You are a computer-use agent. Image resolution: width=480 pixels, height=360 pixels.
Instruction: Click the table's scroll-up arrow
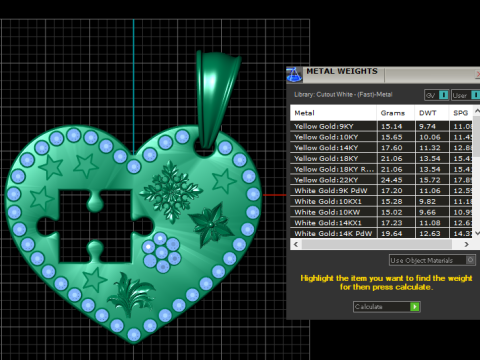click(477, 111)
